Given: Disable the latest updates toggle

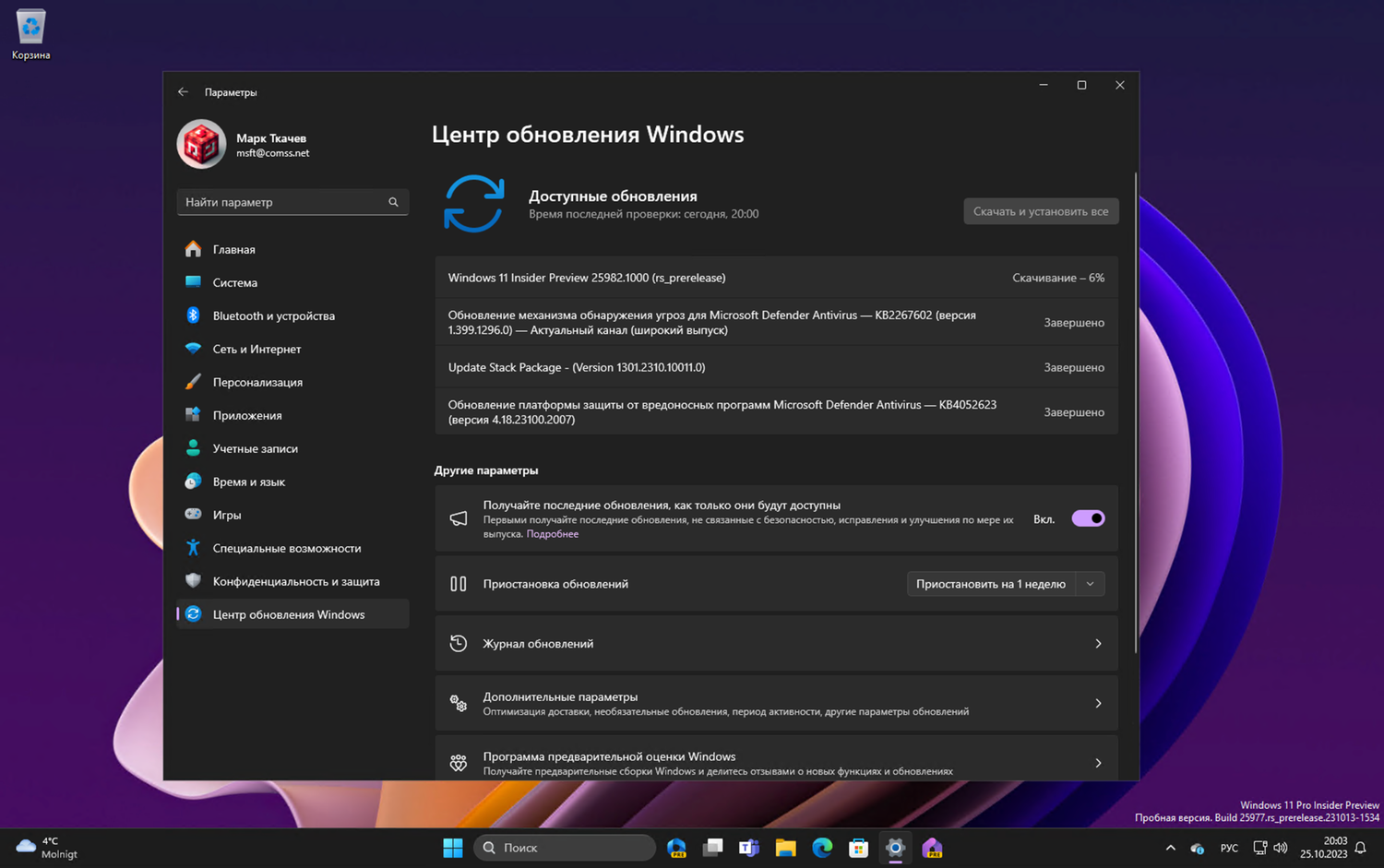Looking at the screenshot, I should 1088,518.
